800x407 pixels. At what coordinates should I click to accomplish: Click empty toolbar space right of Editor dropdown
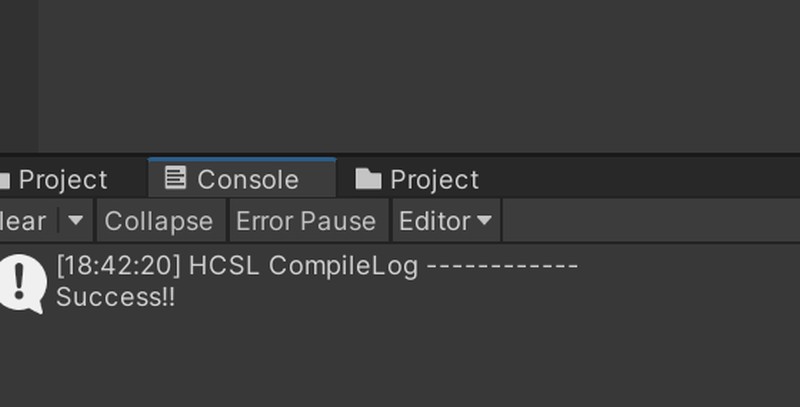pyautogui.click(x=650, y=221)
